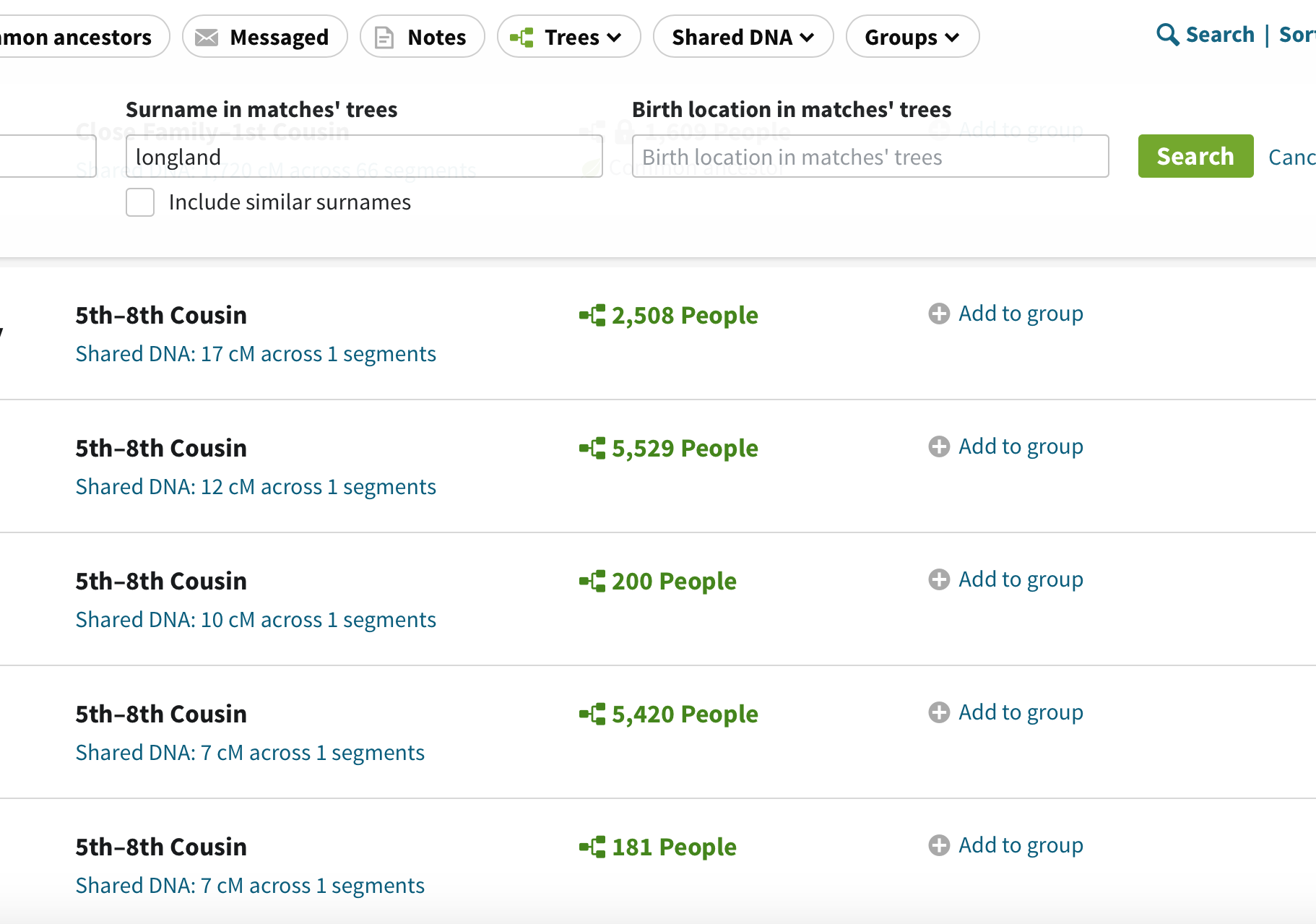
Task: Click the green Search button
Action: pos(1195,156)
